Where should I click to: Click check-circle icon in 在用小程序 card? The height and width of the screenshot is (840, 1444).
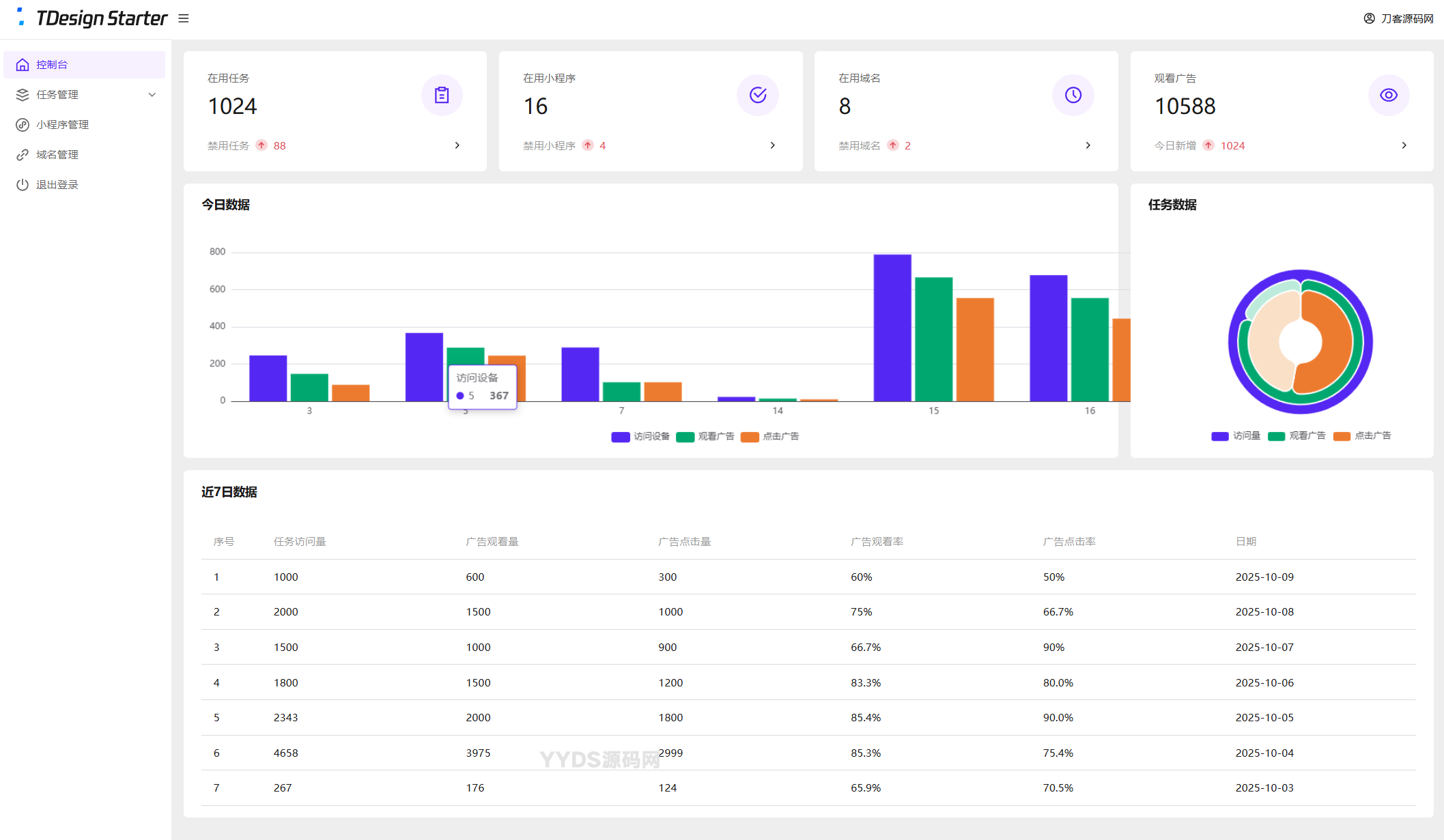[x=757, y=95]
